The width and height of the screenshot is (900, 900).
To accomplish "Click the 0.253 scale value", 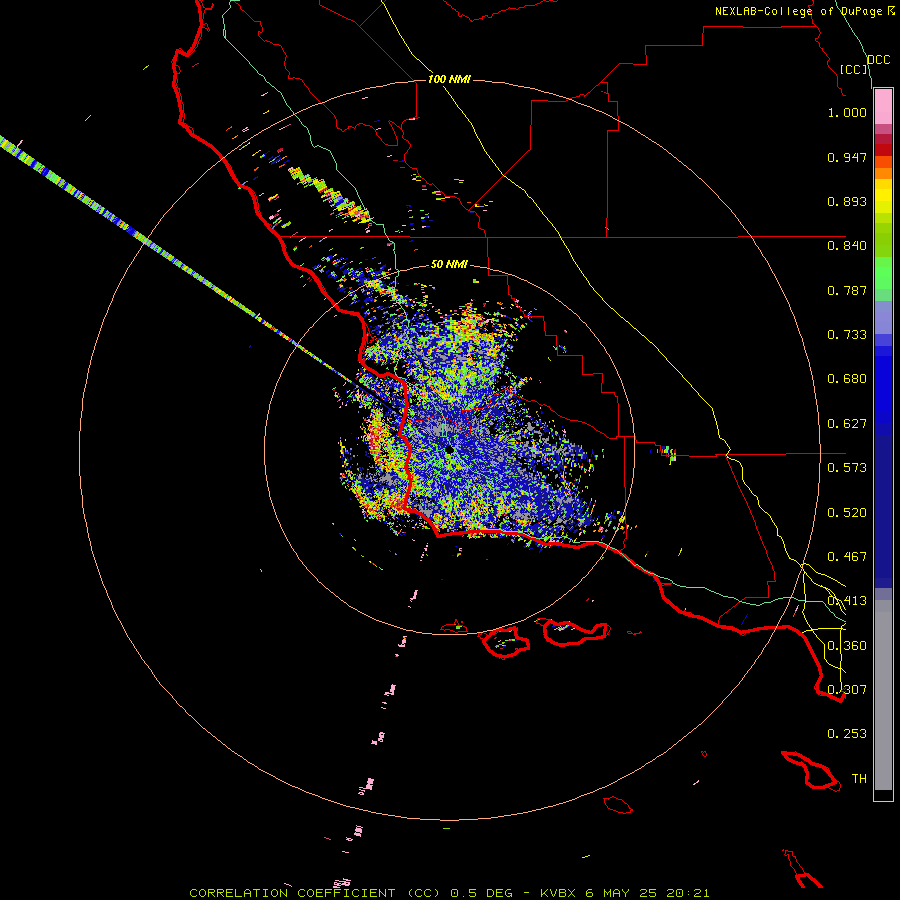I will pos(847,734).
